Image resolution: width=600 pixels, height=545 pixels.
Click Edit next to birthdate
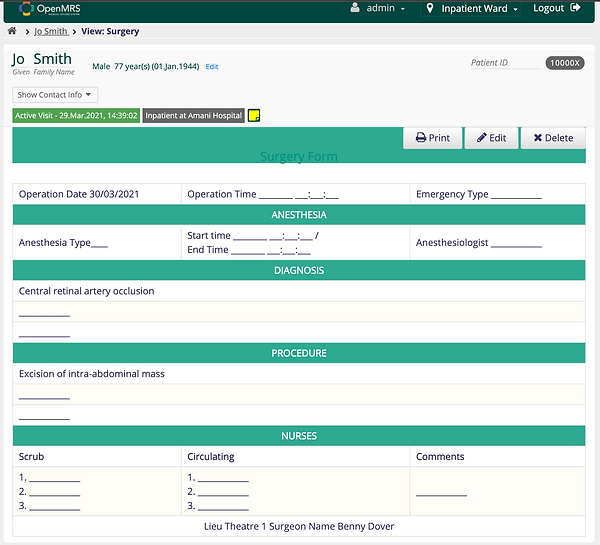click(x=212, y=67)
